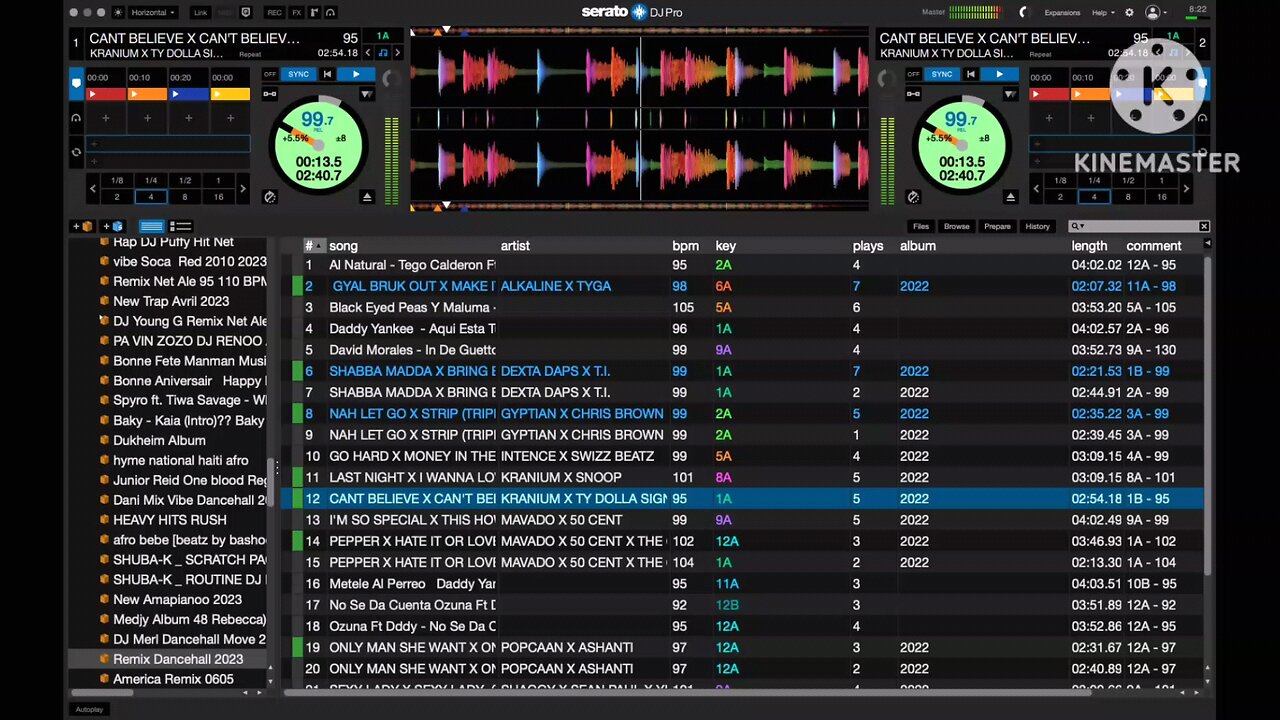Open the settings gear in the top bar
The width and height of the screenshot is (1280, 720).
click(1129, 13)
